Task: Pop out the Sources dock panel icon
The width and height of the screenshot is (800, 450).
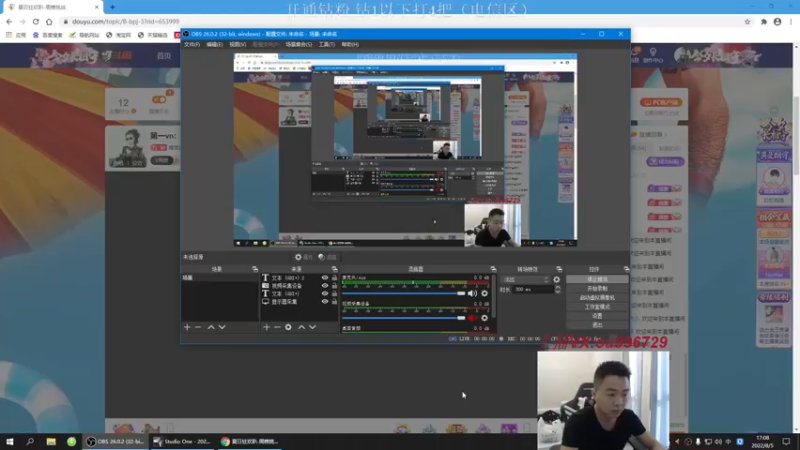Action: coord(335,269)
